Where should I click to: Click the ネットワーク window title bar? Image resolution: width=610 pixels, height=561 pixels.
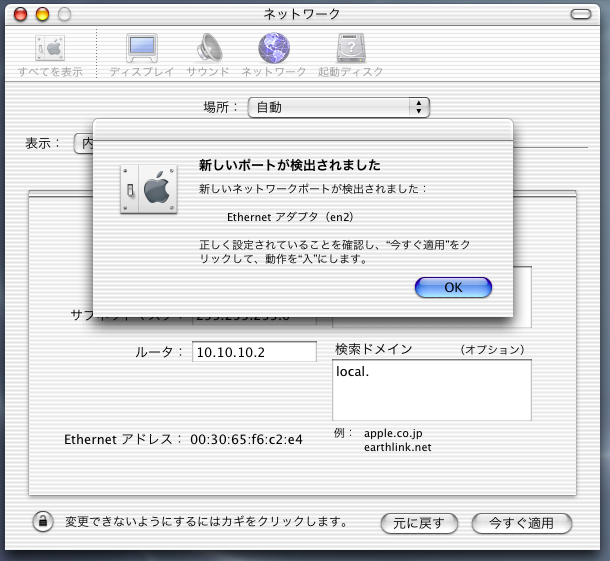tap(301, 15)
